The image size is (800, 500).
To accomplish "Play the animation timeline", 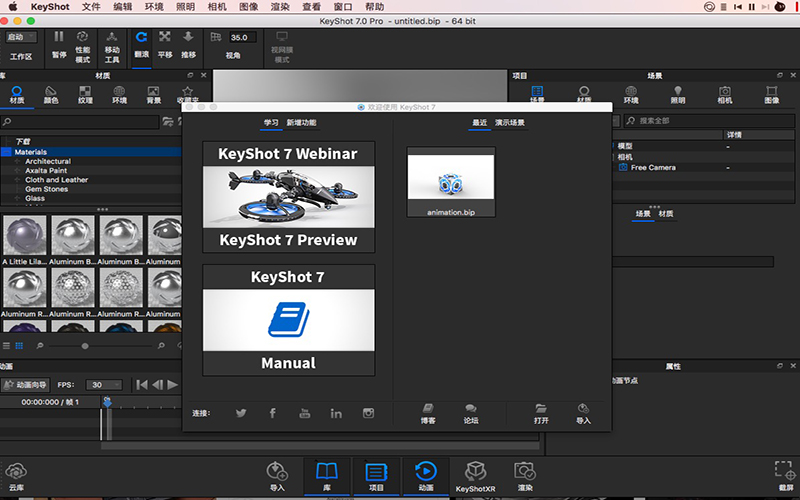I will pos(173,385).
